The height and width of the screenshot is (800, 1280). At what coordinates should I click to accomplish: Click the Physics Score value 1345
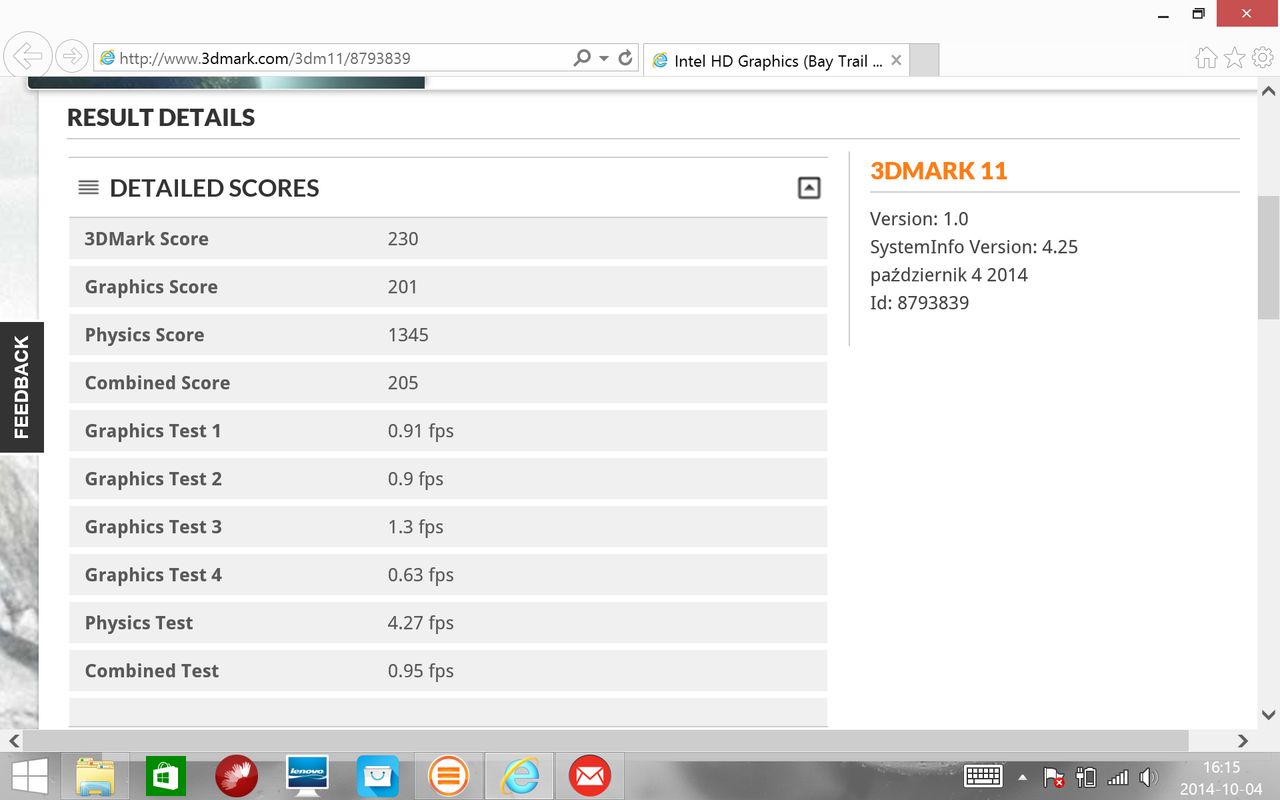click(x=408, y=335)
